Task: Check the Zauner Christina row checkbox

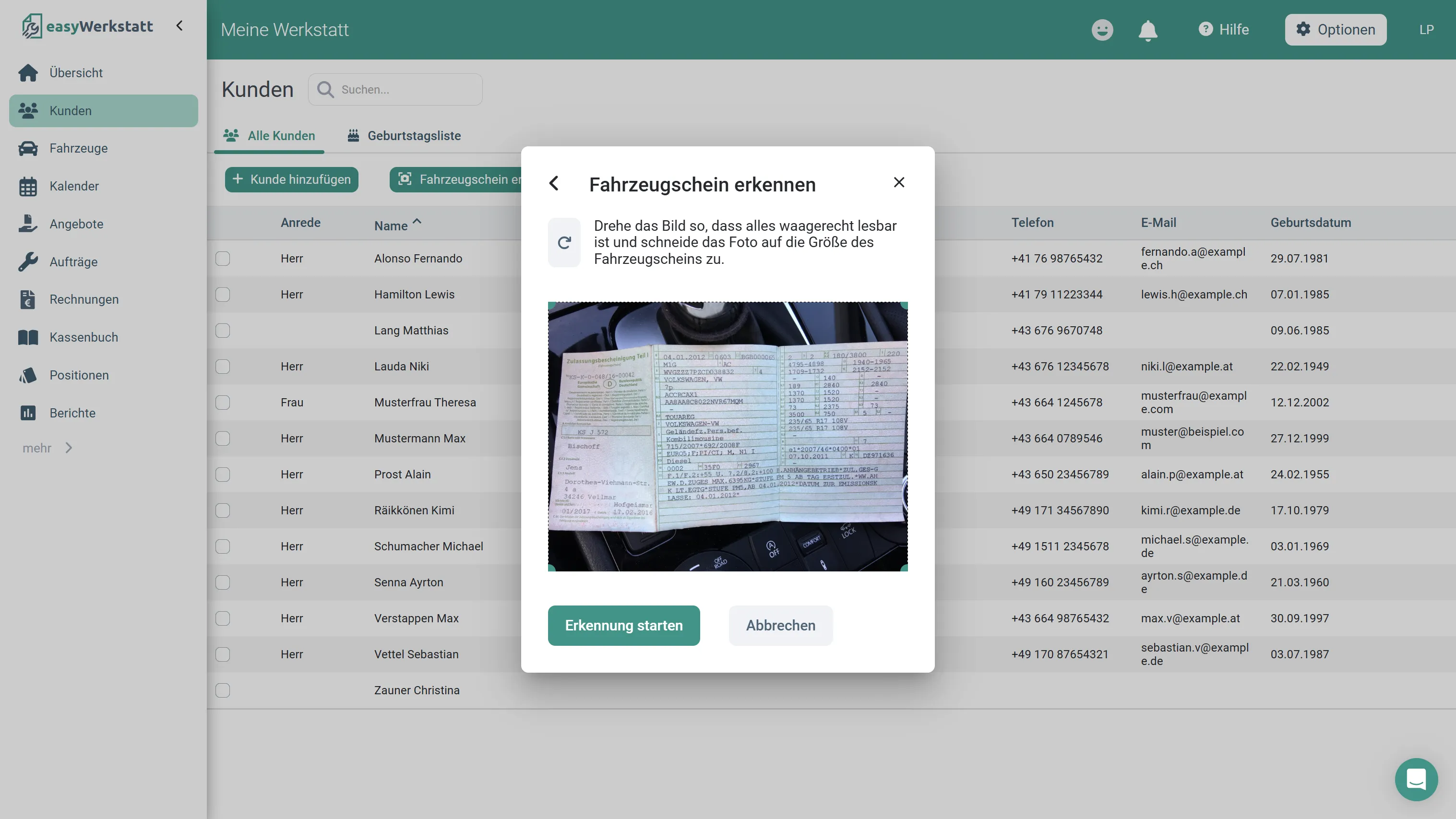Action: coord(223,690)
